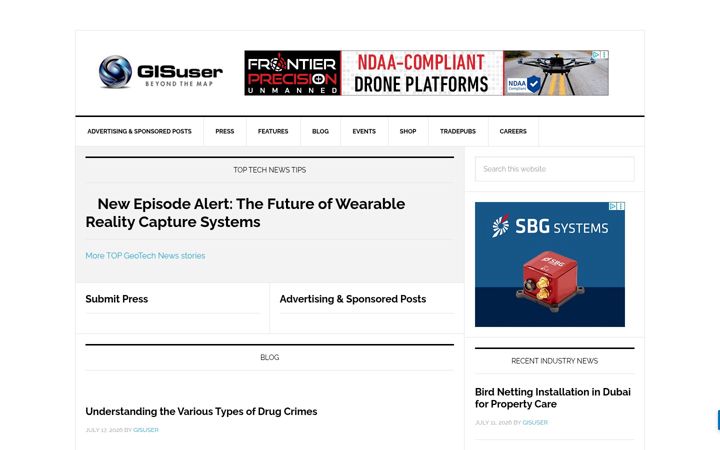
Task: Open GISUSER author link under drug crimes post
Action: (146, 430)
